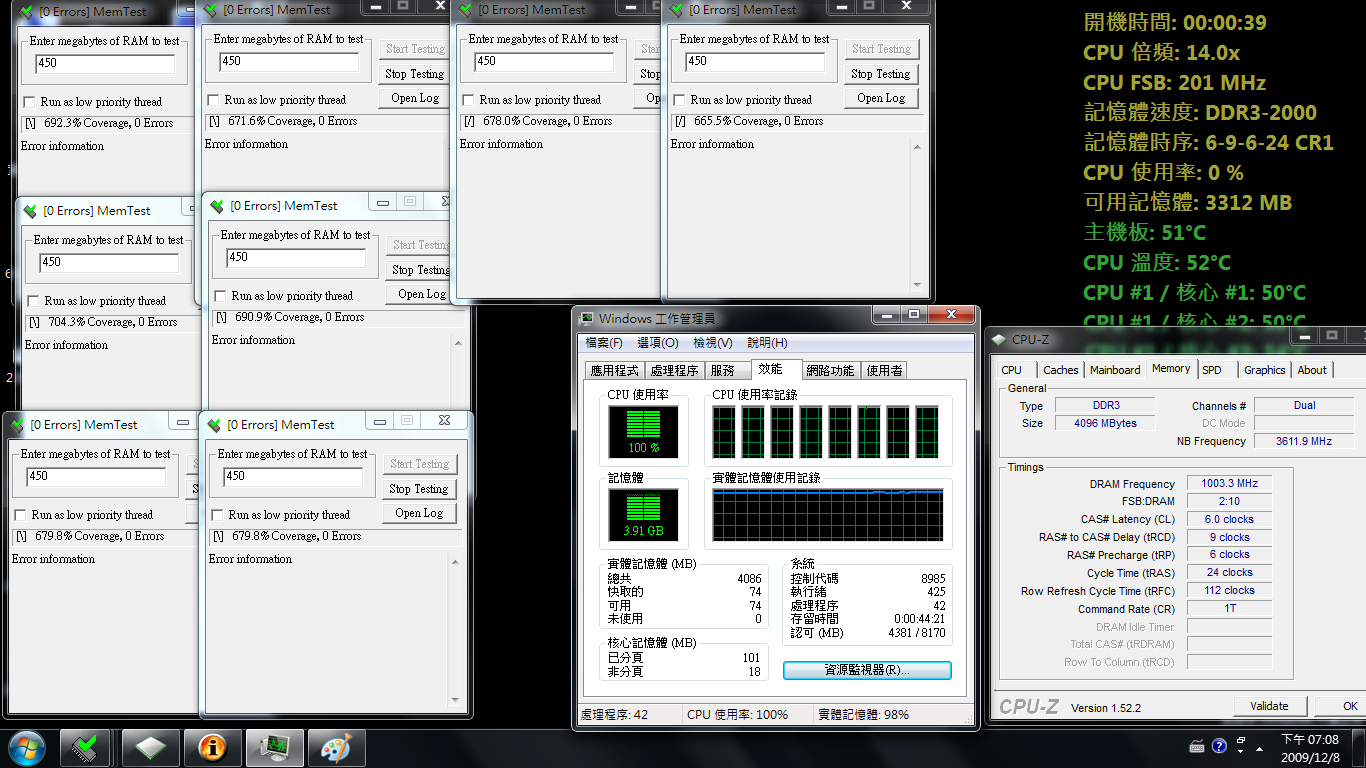Click scroll-up arrow in 665.5% MemTest error box

[x=917, y=147]
